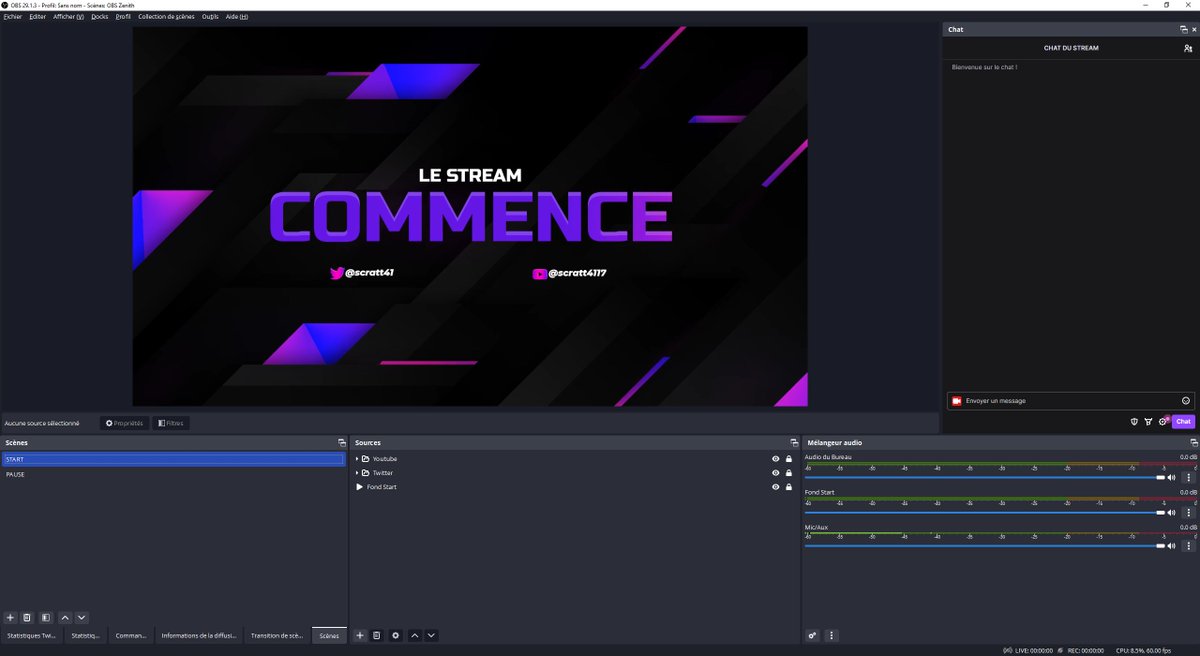Mute Audio du Bureau speaker icon
The image size is (1200, 656).
click(1171, 478)
